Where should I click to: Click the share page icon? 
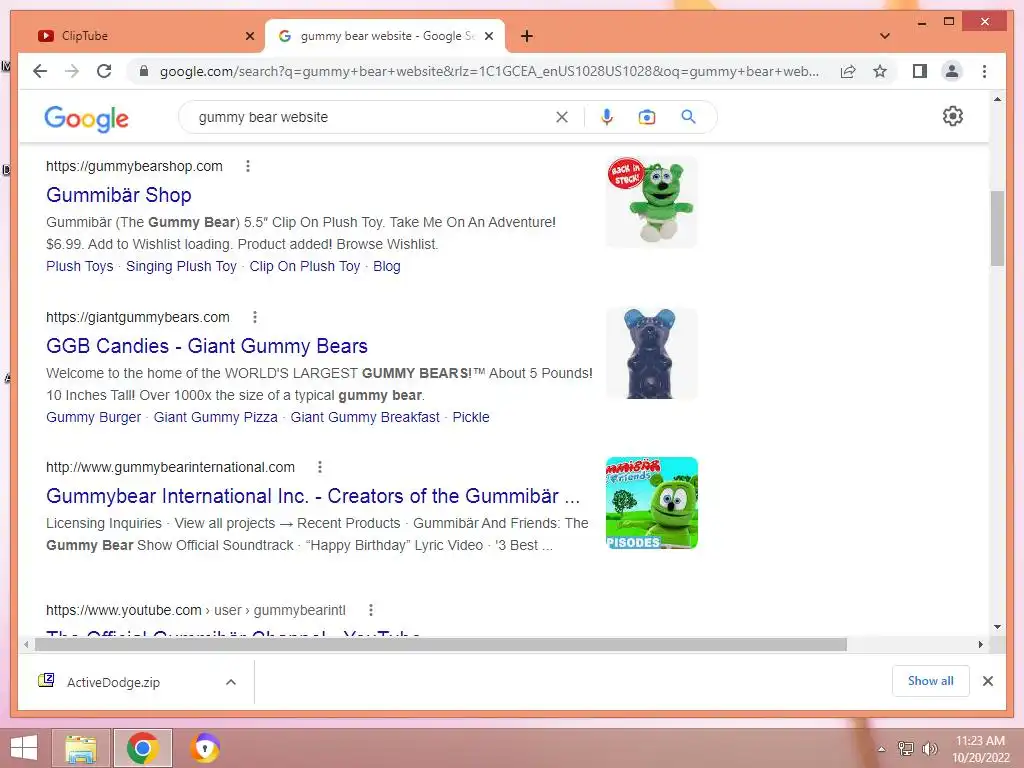tap(848, 71)
